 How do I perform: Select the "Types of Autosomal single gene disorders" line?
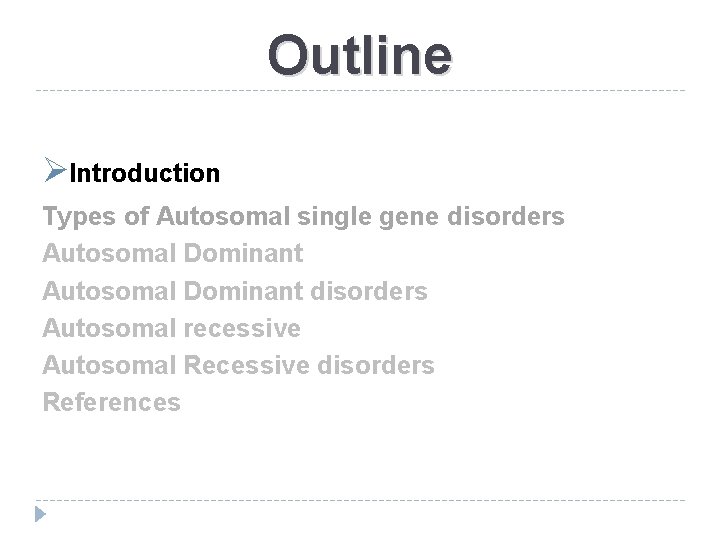pyautogui.click(x=303, y=216)
